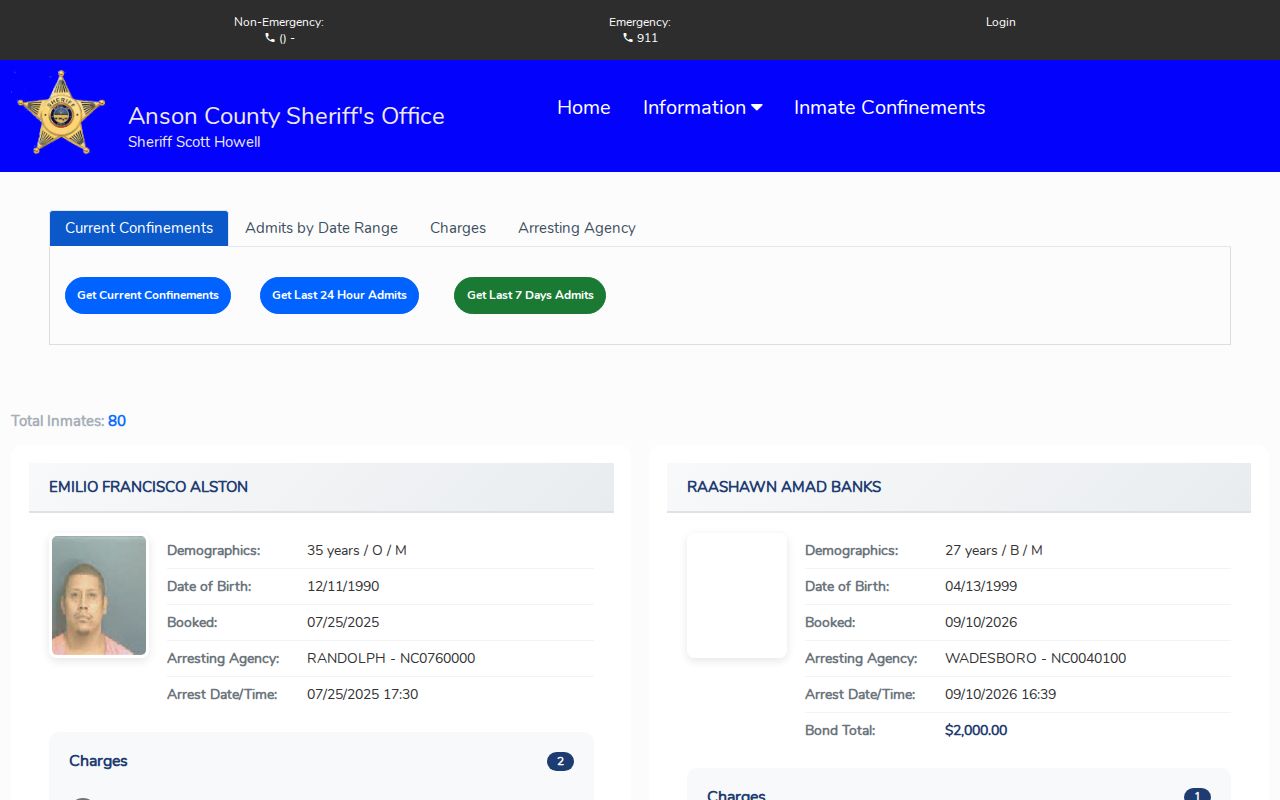Click the green Get Last 7 Days Admits button
Viewport: 1280px width, 800px height.
[x=530, y=295]
